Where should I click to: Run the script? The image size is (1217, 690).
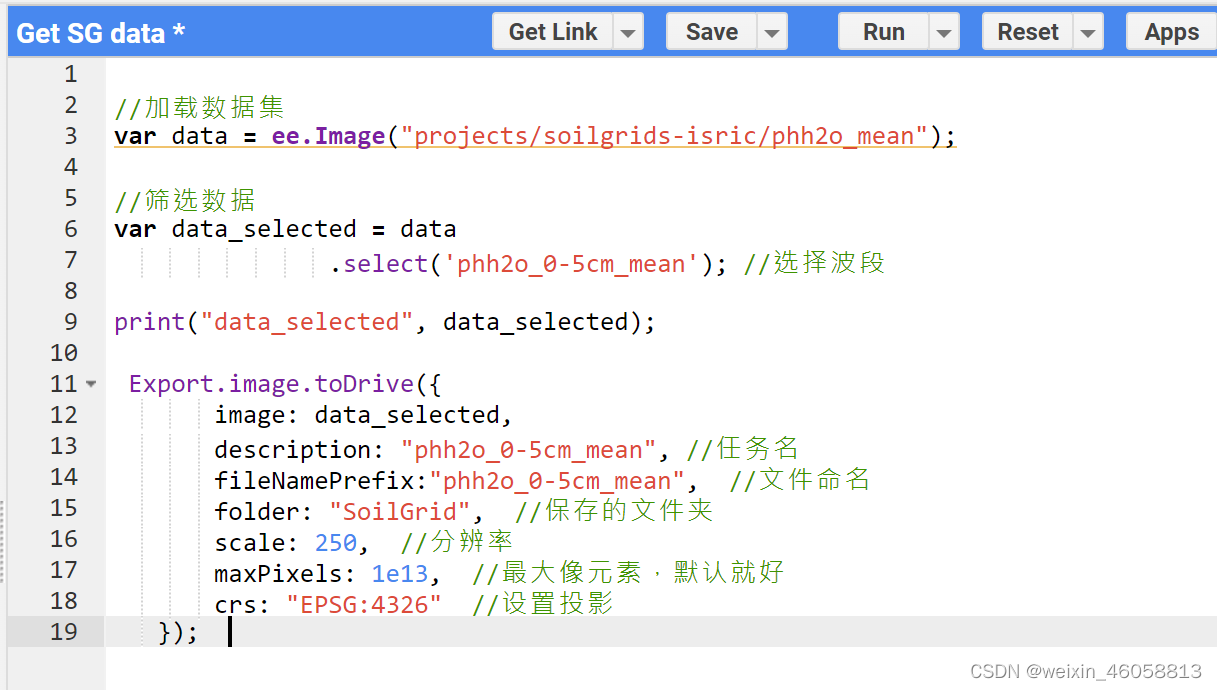point(884,32)
